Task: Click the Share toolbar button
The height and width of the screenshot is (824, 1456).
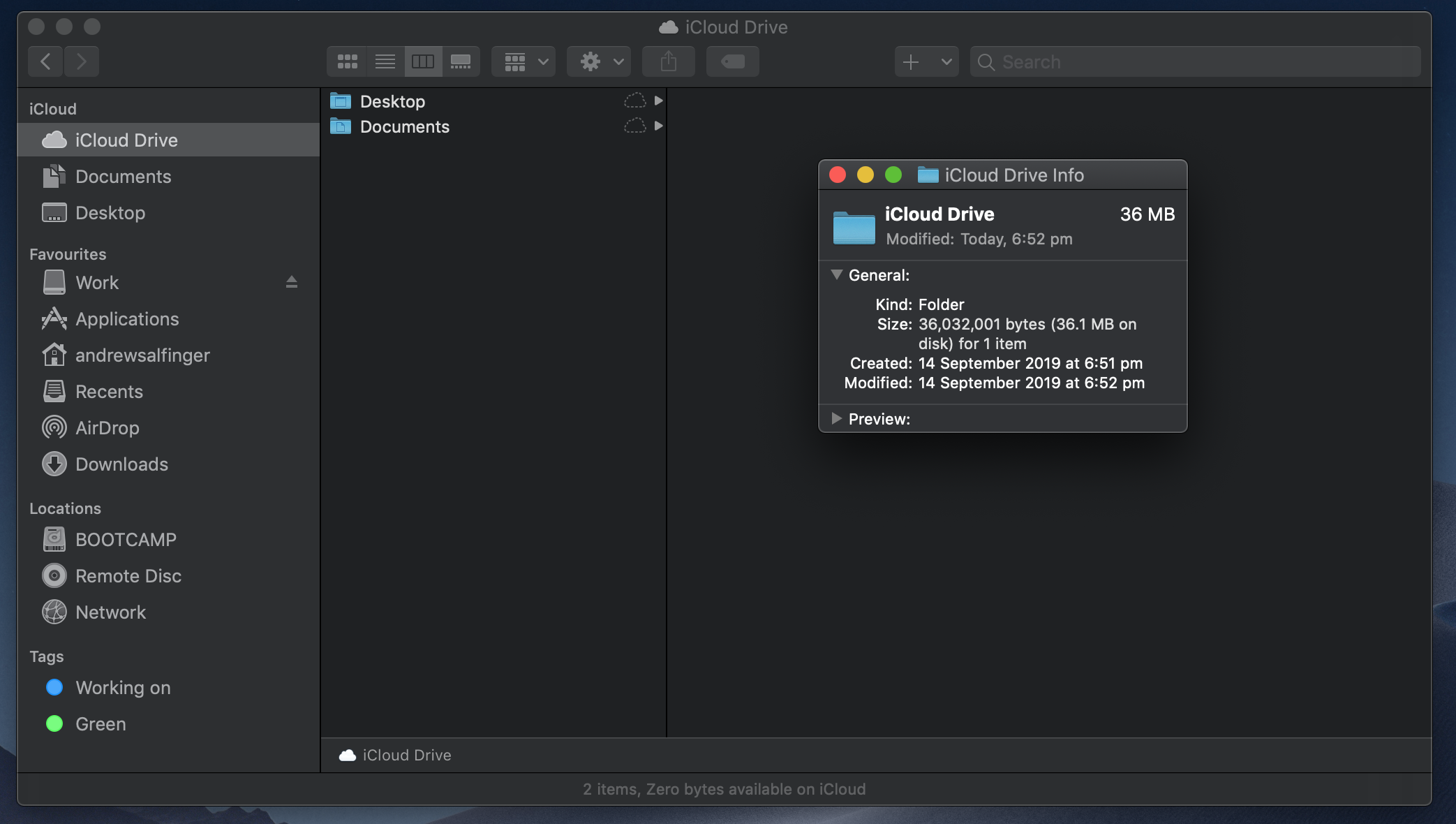Action: [669, 61]
